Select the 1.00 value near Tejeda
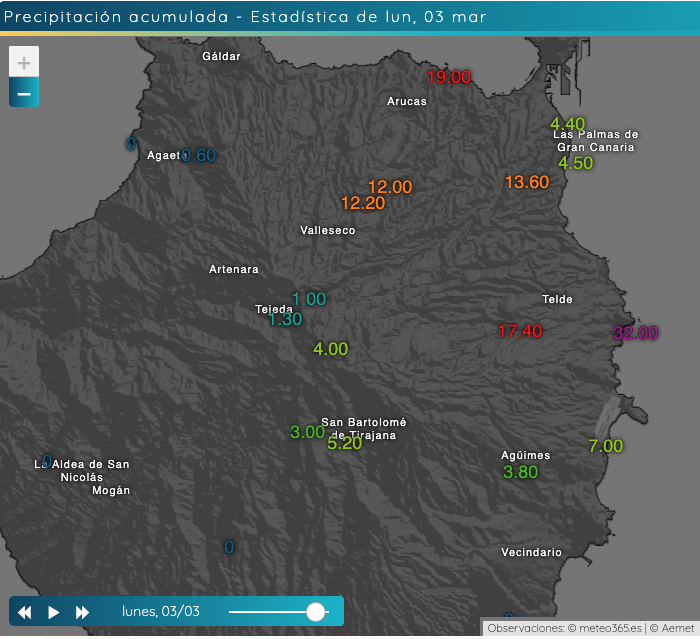The image size is (700, 639). click(x=309, y=299)
